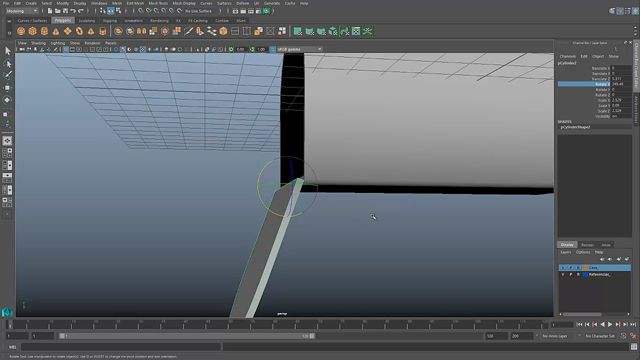640x360 pixels.
Task: Click the last green shelf icon
Action: [x=367, y=31]
